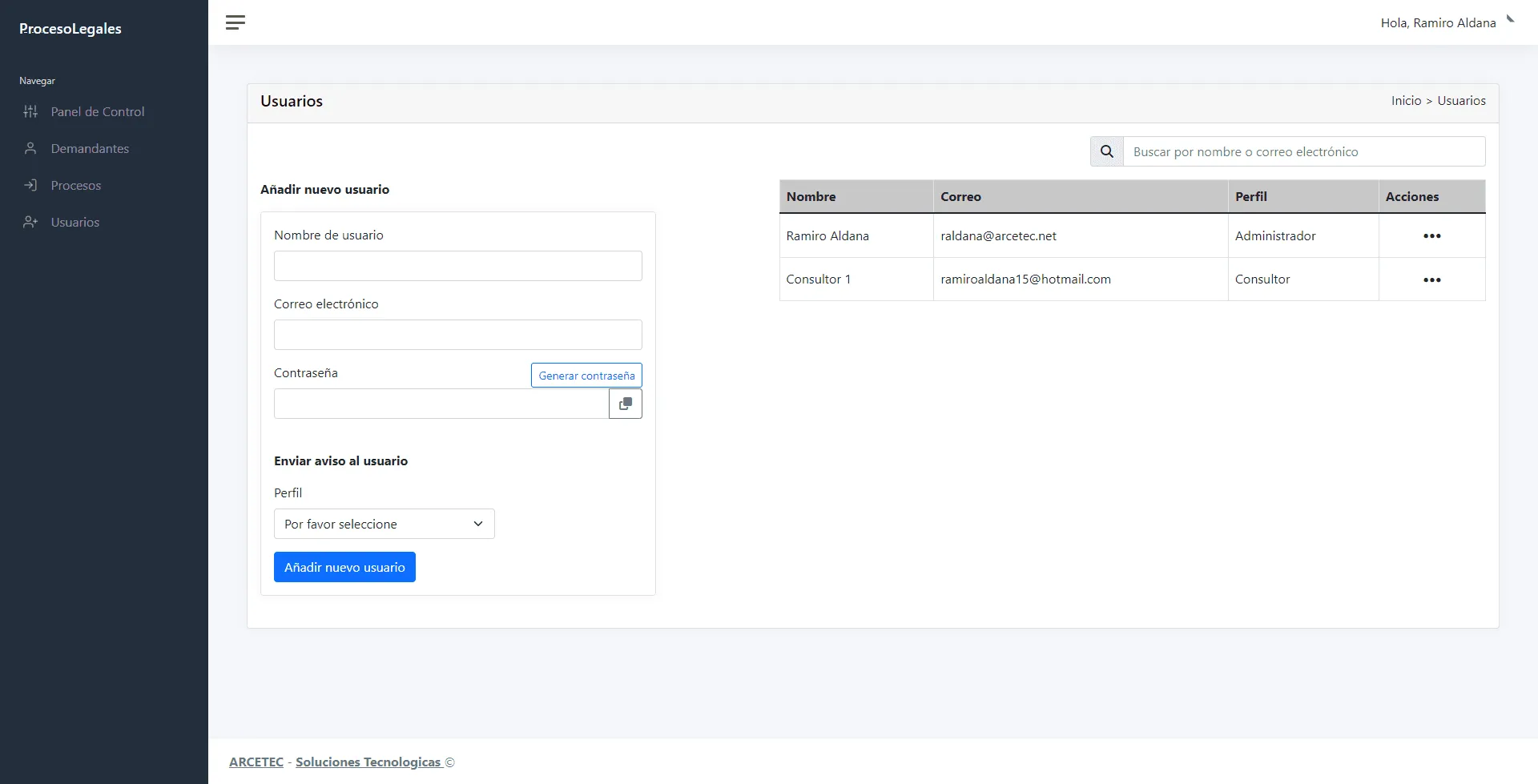This screenshot has width=1538, height=784.
Task: Click the Panel de Control sliders icon
Action: tap(30, 112)
